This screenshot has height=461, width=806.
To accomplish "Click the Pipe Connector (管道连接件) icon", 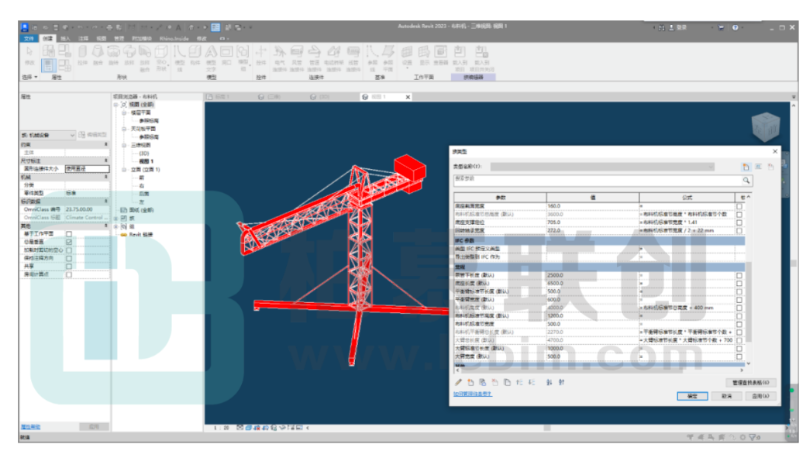I will pyautogui.click(x=314, y=52).
